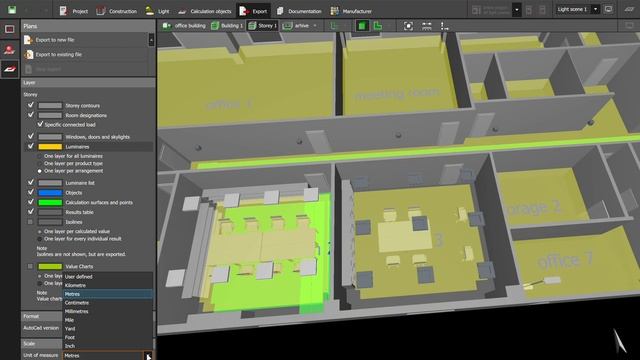Choose Foot from unit list
The width and height of the screenshot is (640, 360).
click(x=108, y=337)
